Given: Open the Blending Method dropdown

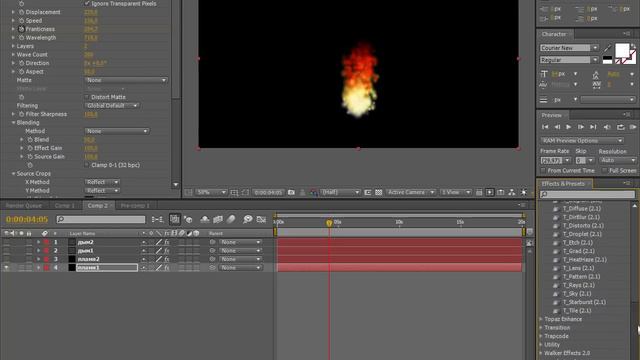Looking at the screenshot, I should 117,131.
